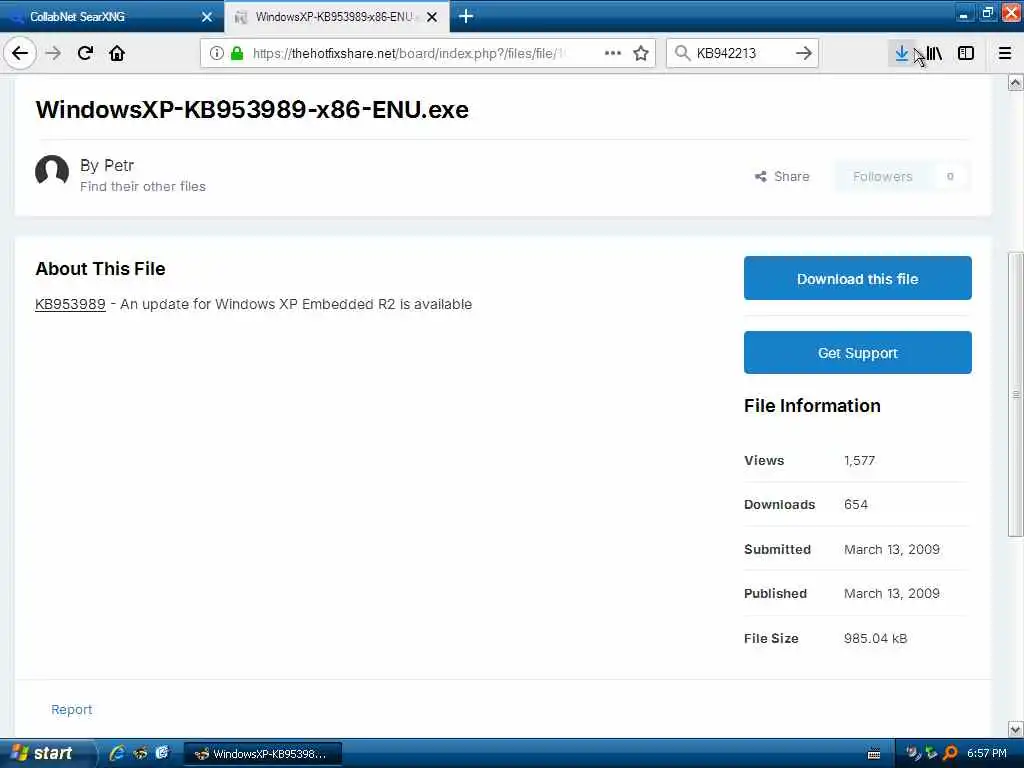Open a new tab with plus
The height and width of the screenshot is (768, 1024).
click(466, 16)
